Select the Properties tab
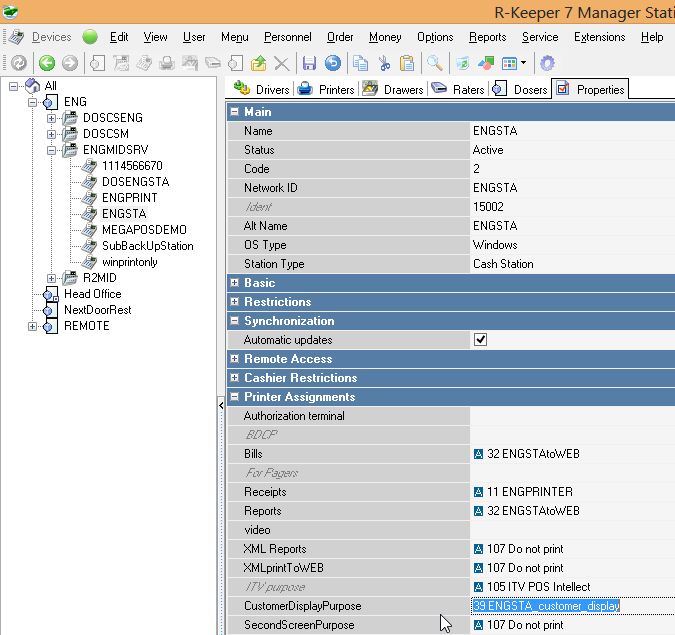 [590, 89]
